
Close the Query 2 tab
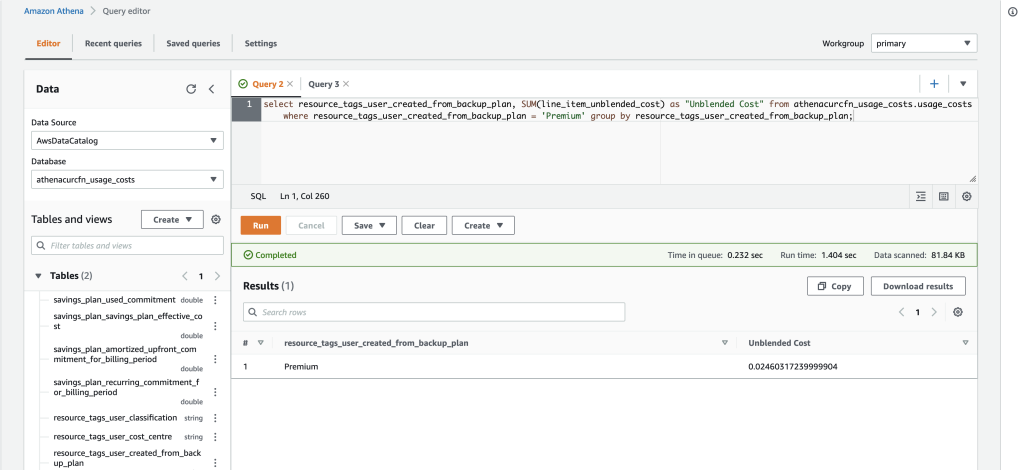290,84
